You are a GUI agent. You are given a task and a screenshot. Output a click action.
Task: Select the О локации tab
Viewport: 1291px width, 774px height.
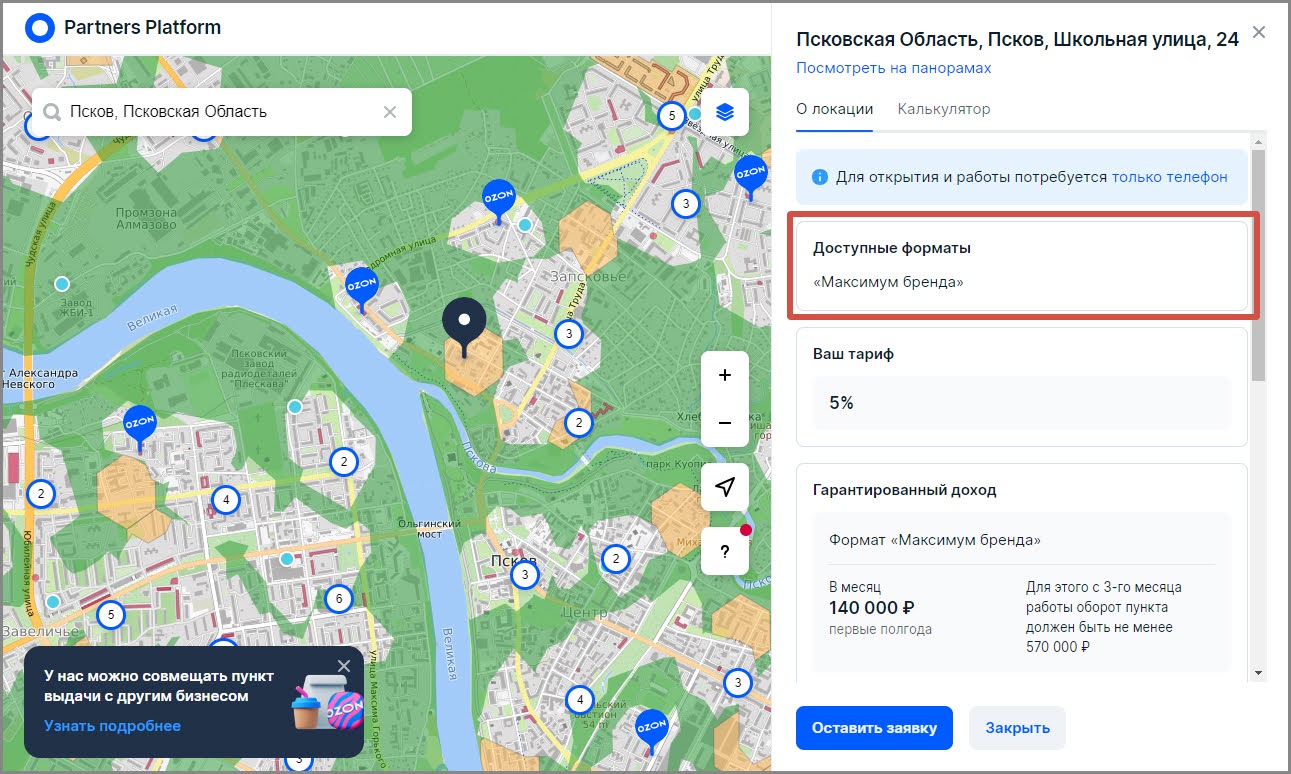(834, 109)
